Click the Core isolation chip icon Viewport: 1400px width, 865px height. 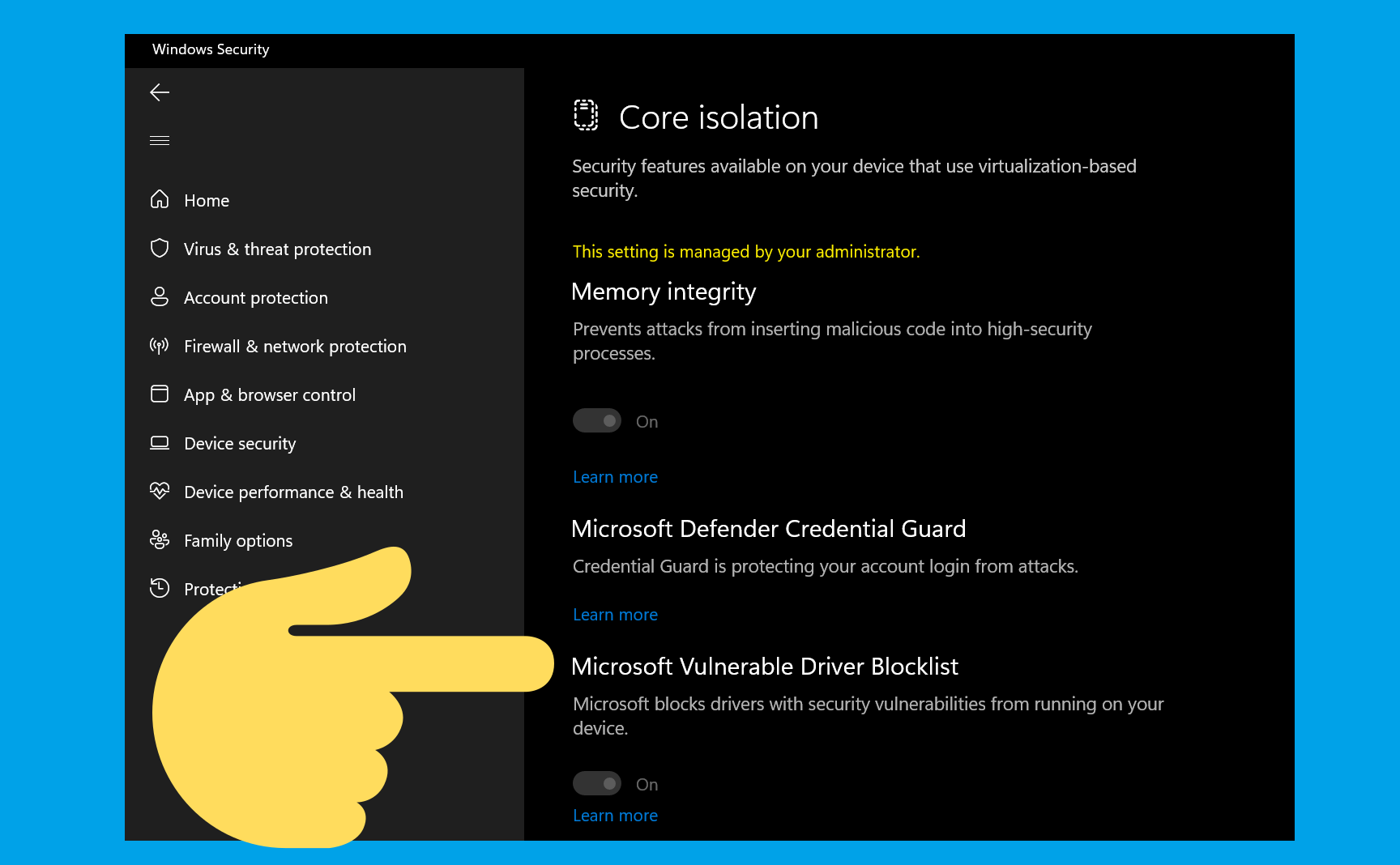point(586,115)
